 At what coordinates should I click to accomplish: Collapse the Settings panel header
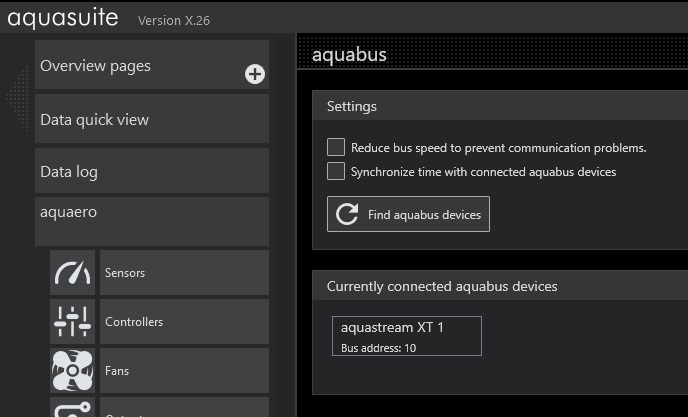[500, 106]
